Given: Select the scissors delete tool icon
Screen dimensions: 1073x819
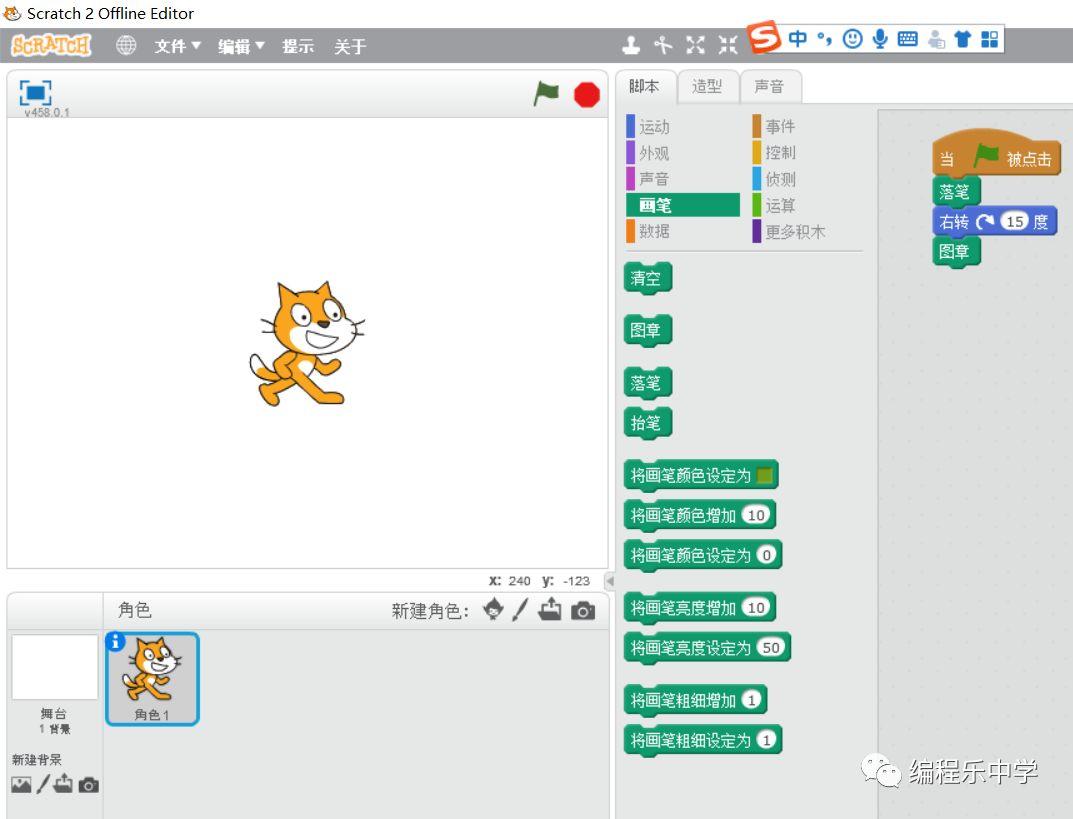Looking at the screenshot, I should point(662,45).
